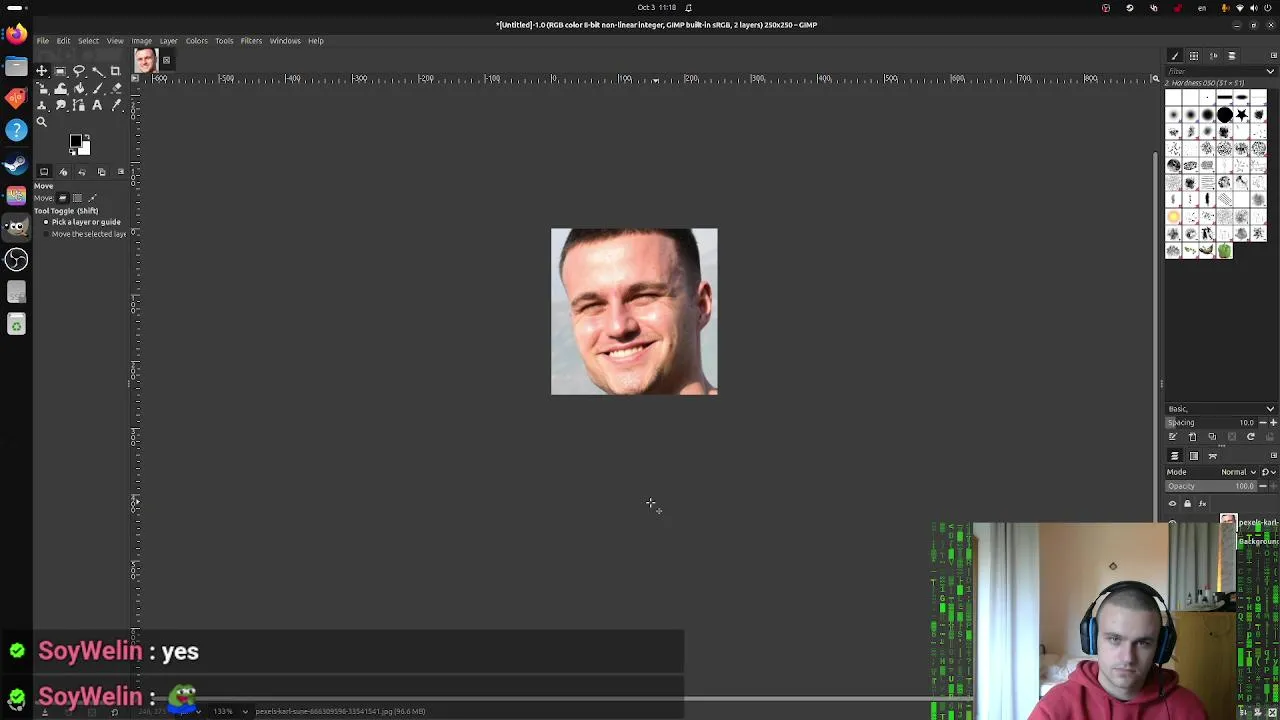The image size is (1280, 720).
Task: Select the Clone stamp tool
Action: 42,105
